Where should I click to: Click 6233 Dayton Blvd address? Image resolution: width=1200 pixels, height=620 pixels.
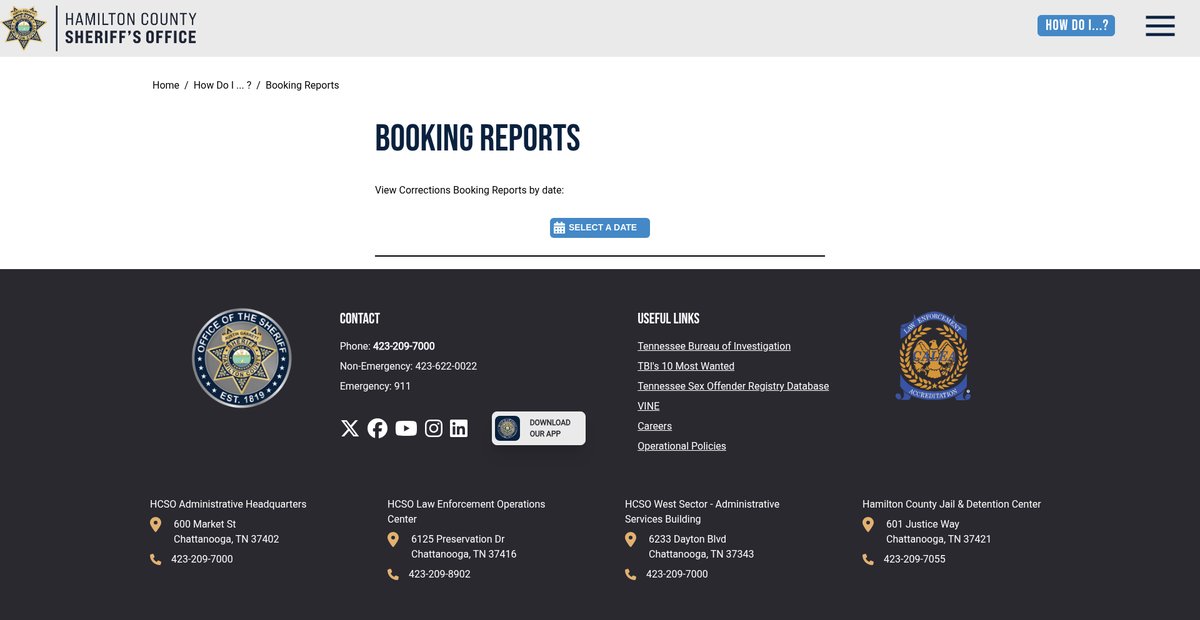point(688,539)
